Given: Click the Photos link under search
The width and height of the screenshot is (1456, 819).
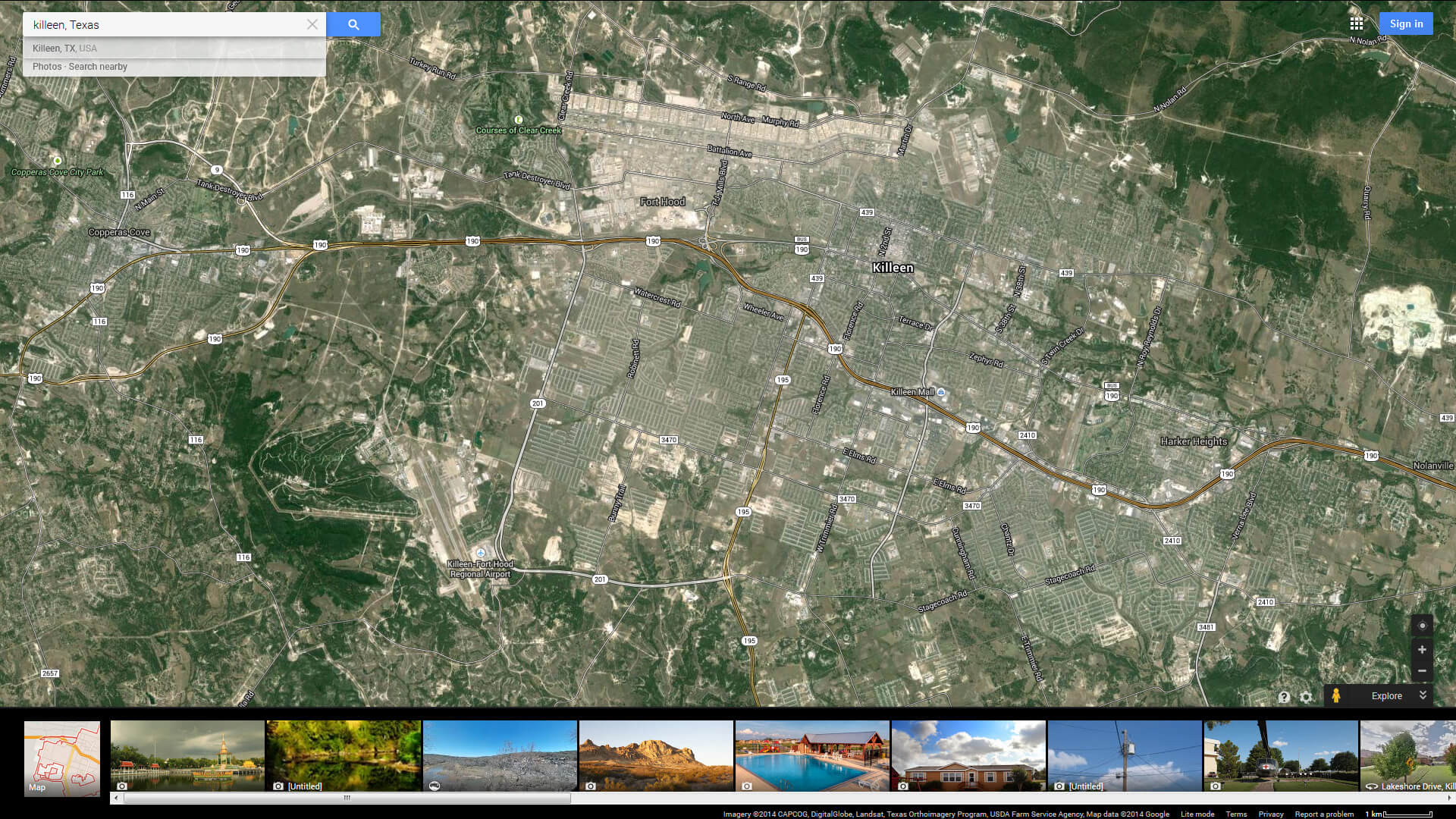Looking at the screenshot, I should click(47, 67).
